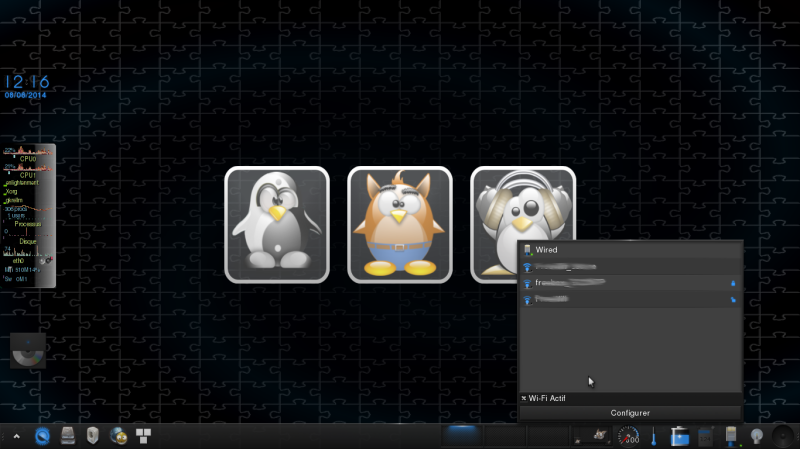Image resolution: width=800 pixels, height=449 pixels.
Task: Click the blue circular launcher icon in taskbar
Action: [42, 436]
